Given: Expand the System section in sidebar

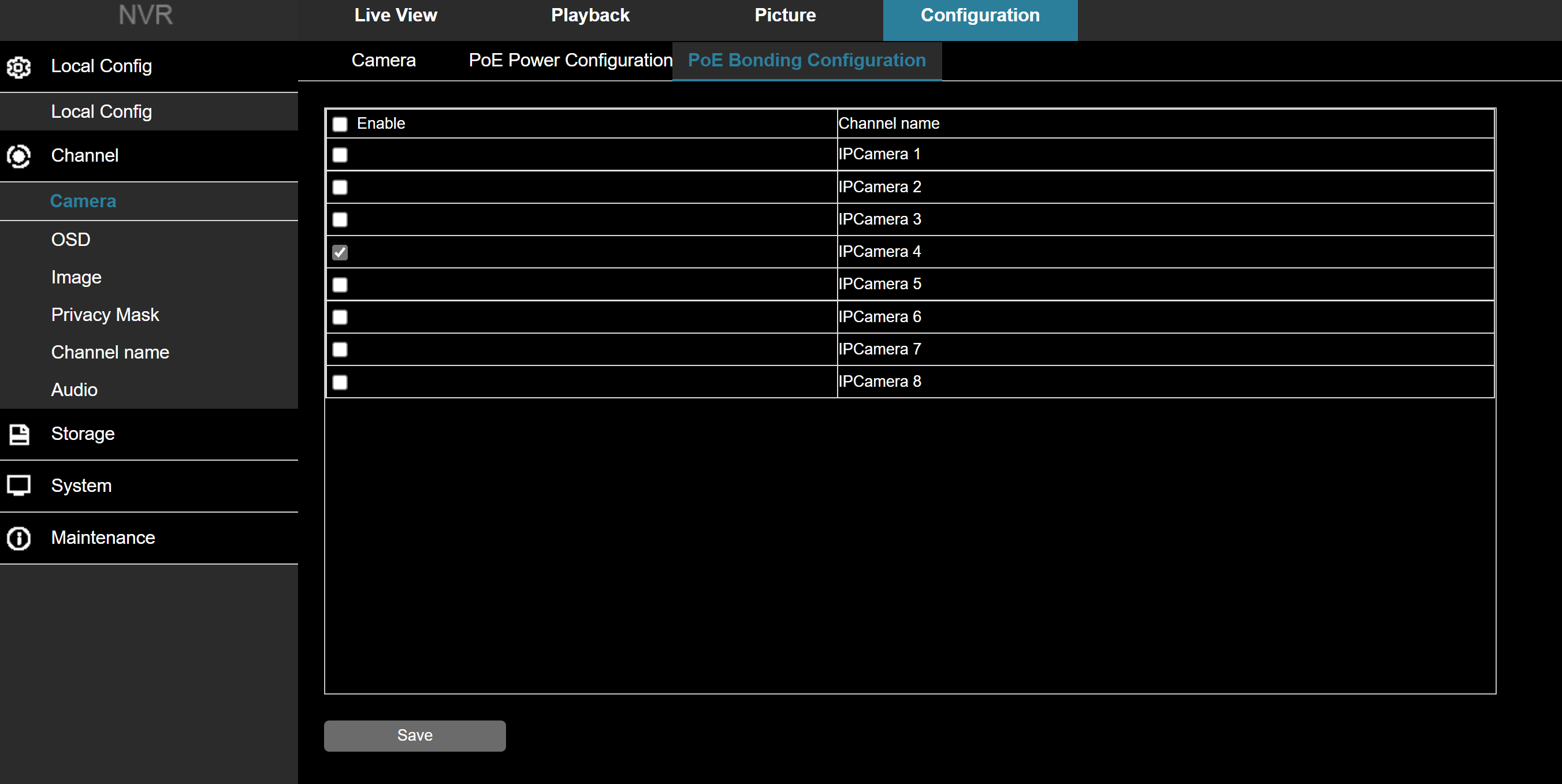Looking at the screenshot, I should (x=81, y=486).
